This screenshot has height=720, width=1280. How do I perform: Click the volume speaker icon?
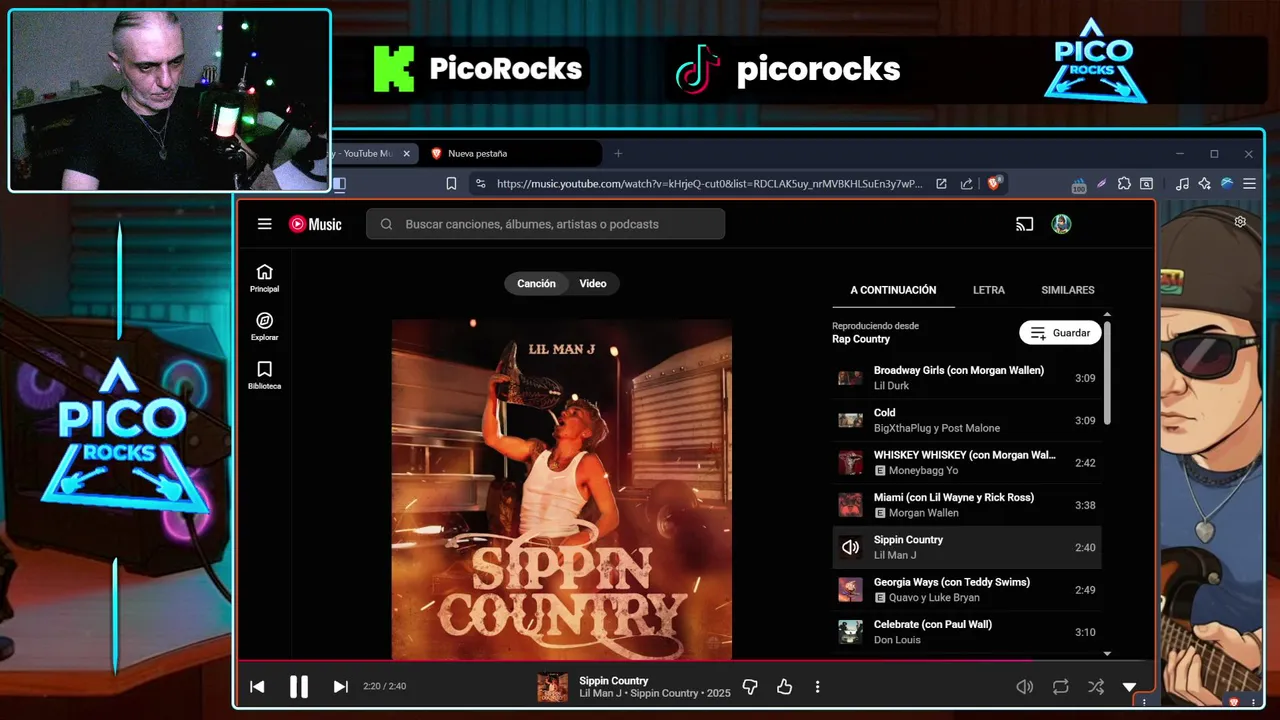(1024, 687)
